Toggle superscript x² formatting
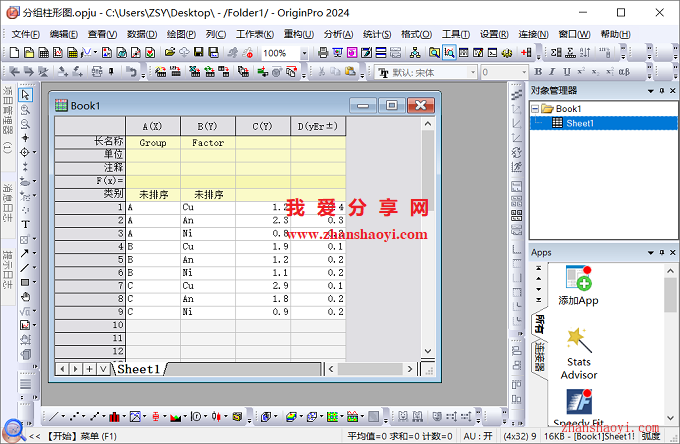Screen dimensions: 680x444 581,72
